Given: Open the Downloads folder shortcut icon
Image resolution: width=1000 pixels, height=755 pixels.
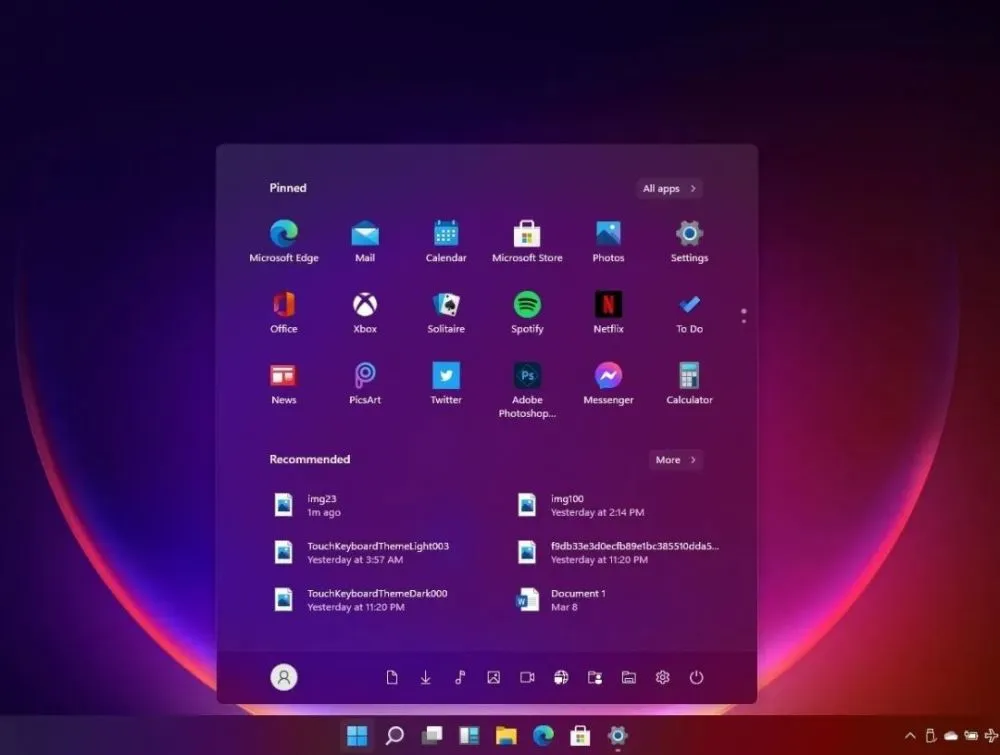Looking at the screenshot, I should pyautogui.click(x=425, y=677).
